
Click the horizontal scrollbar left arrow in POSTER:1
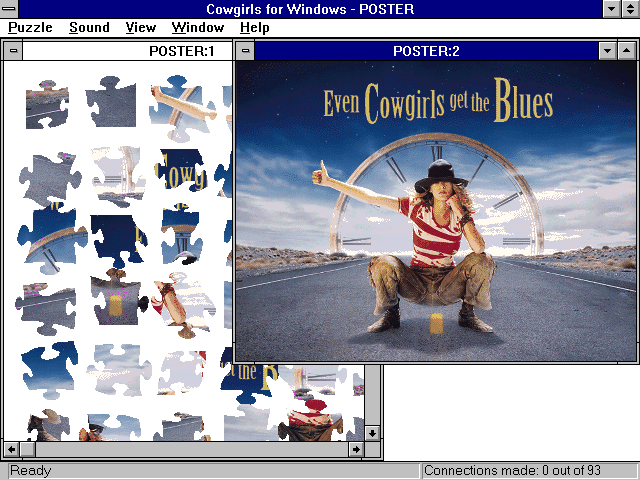(x=11, y=449)
